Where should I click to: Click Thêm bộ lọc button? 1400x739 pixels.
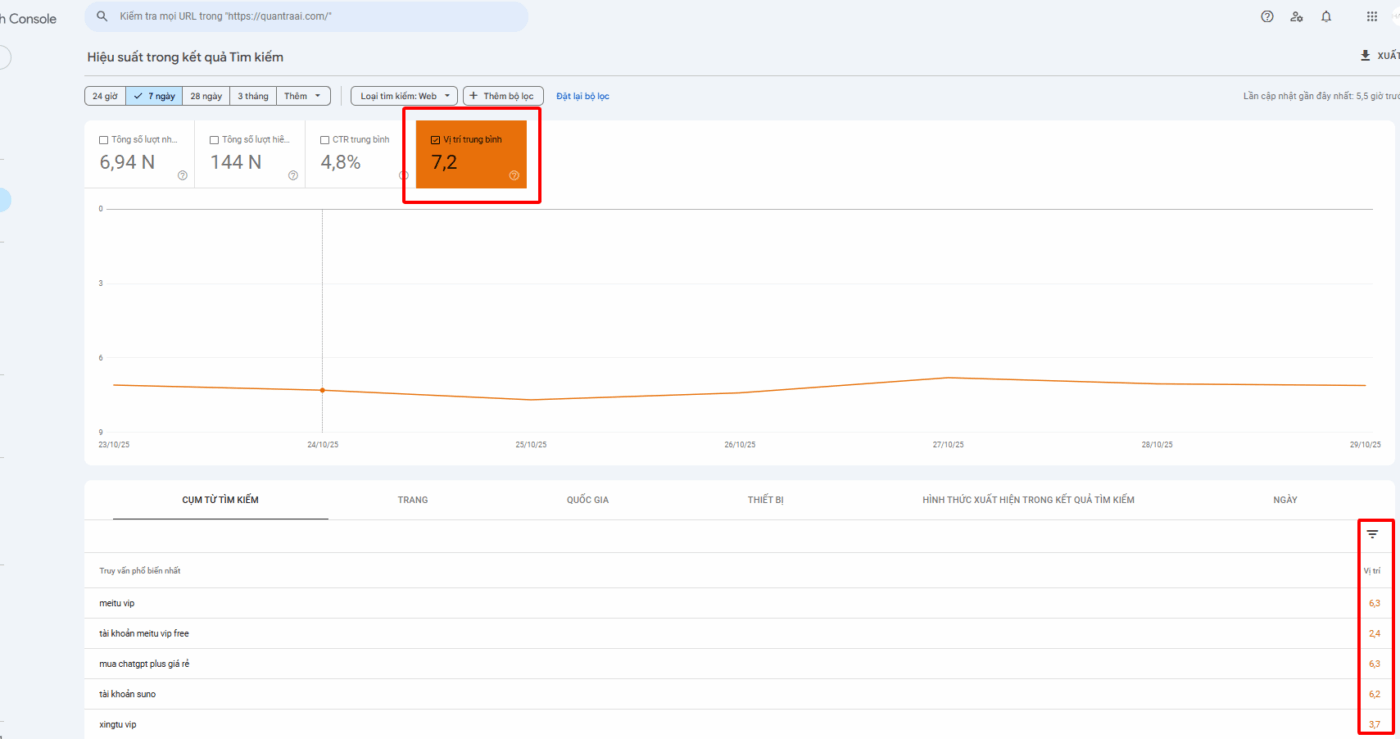coord(502,96)
